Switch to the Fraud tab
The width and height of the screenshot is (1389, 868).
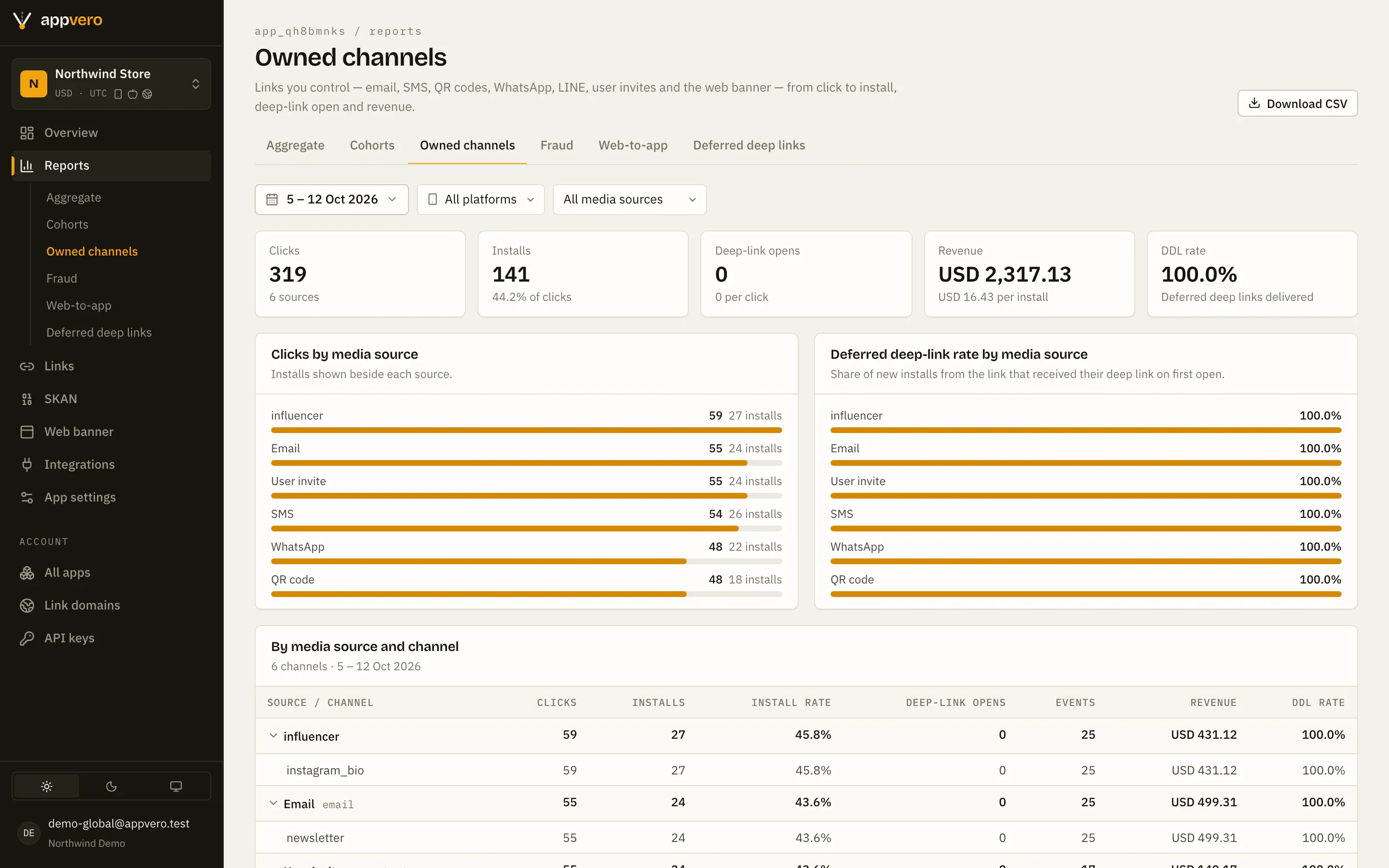point(556,145)
